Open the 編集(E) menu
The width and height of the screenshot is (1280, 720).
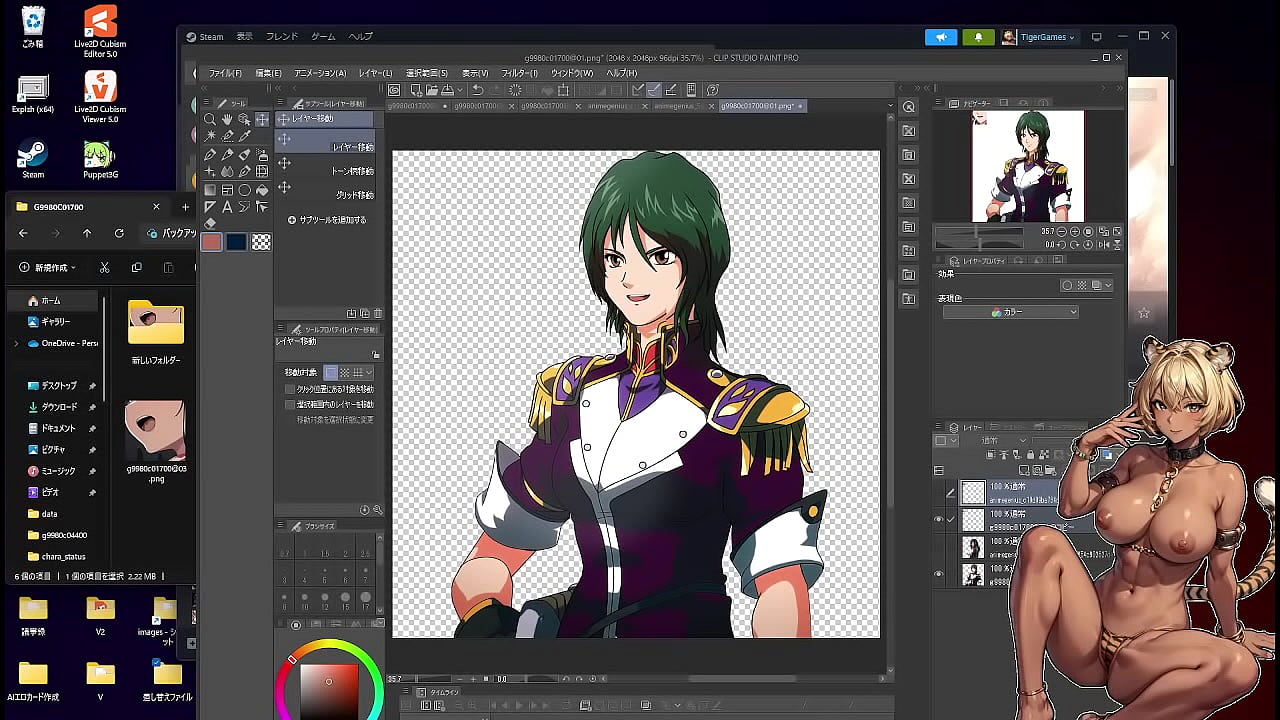point(268,73)
